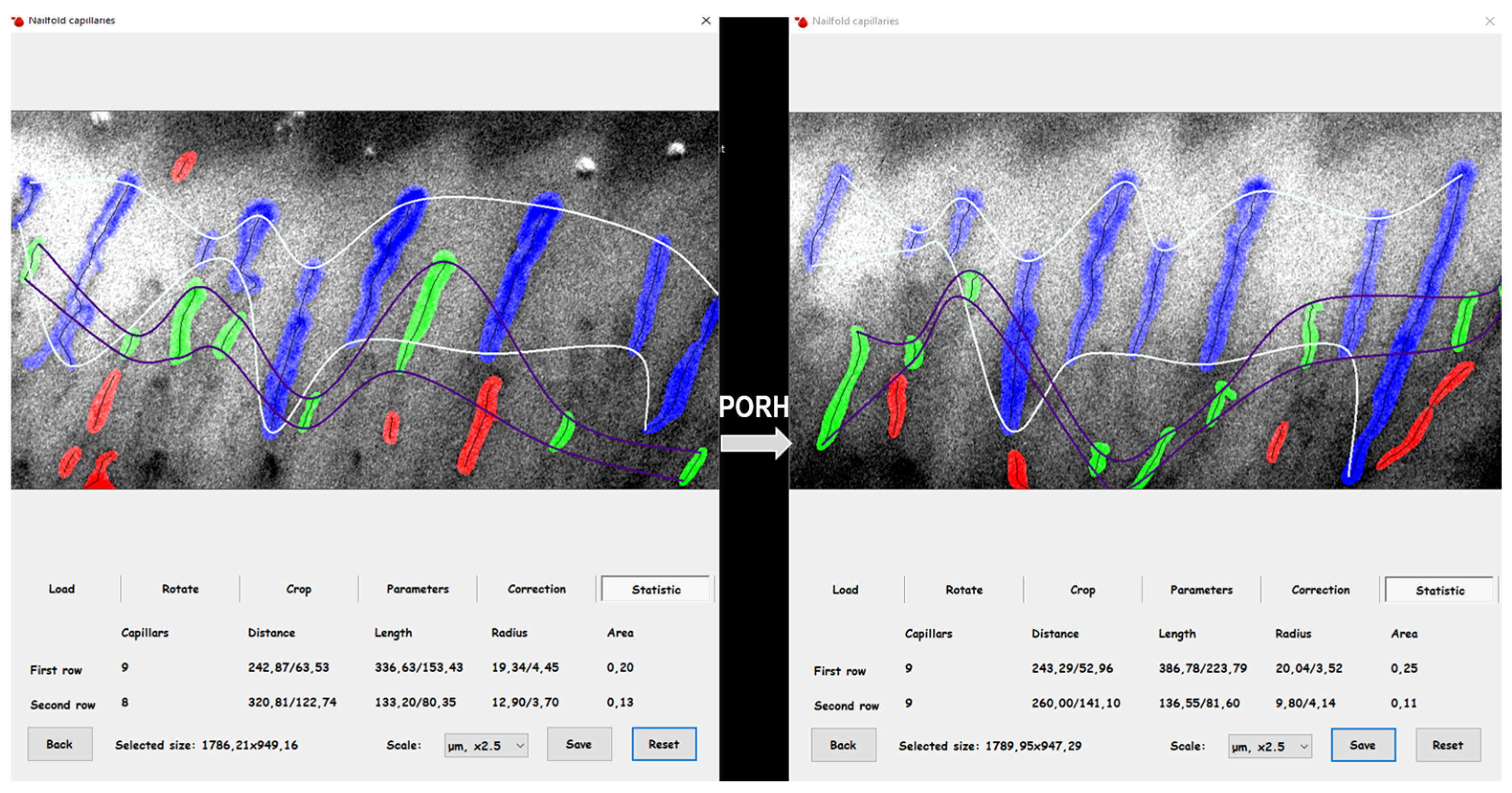Select Parameters tab in left window
1512x793 pixels.
point(417,589)
